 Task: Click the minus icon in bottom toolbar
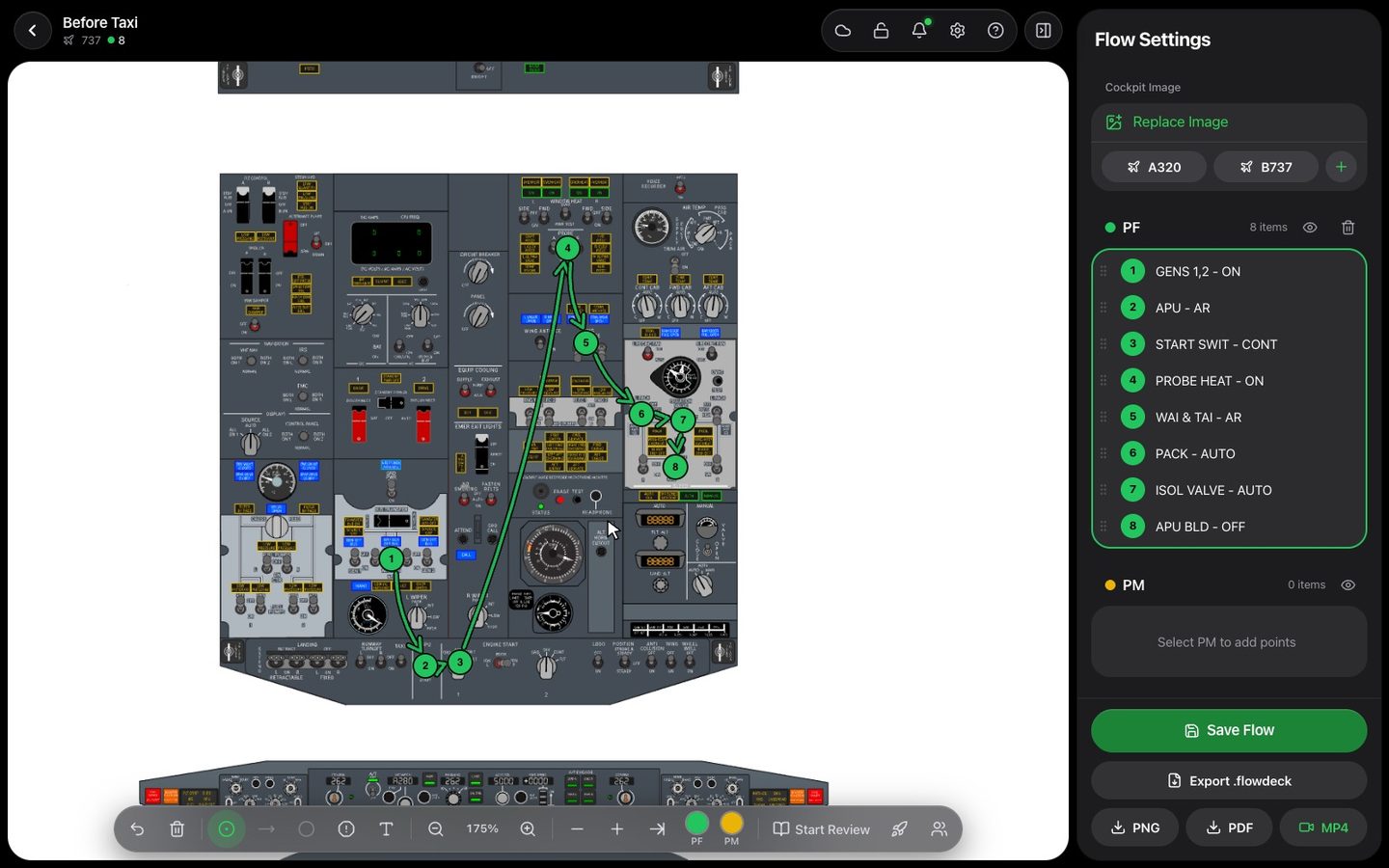pyautogui.click(x=577, y=829)
